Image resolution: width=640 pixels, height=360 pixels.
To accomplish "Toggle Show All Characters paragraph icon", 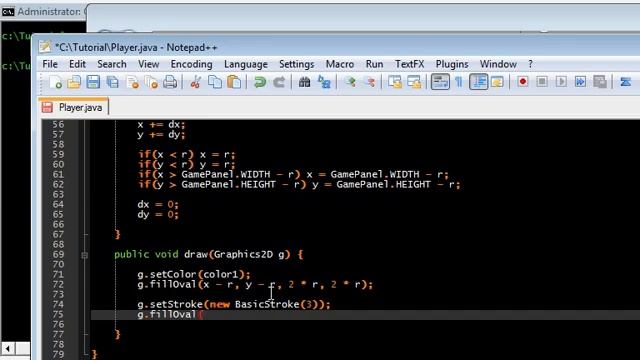I will (459, 82).
